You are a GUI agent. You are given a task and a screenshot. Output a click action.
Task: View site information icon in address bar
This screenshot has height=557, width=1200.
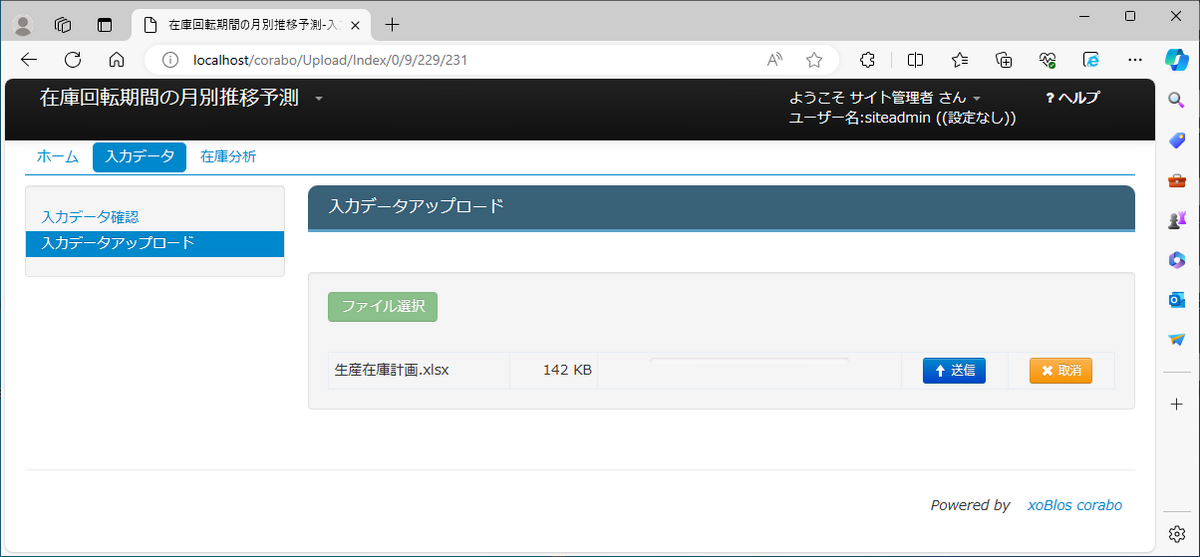tap(170, 60)
